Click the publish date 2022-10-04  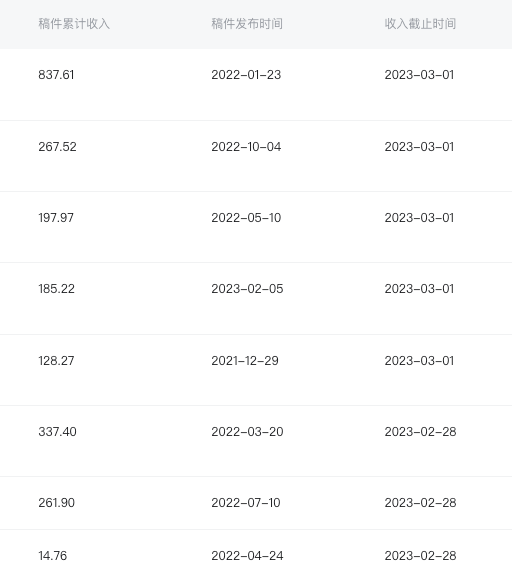(x=246, y=147)
